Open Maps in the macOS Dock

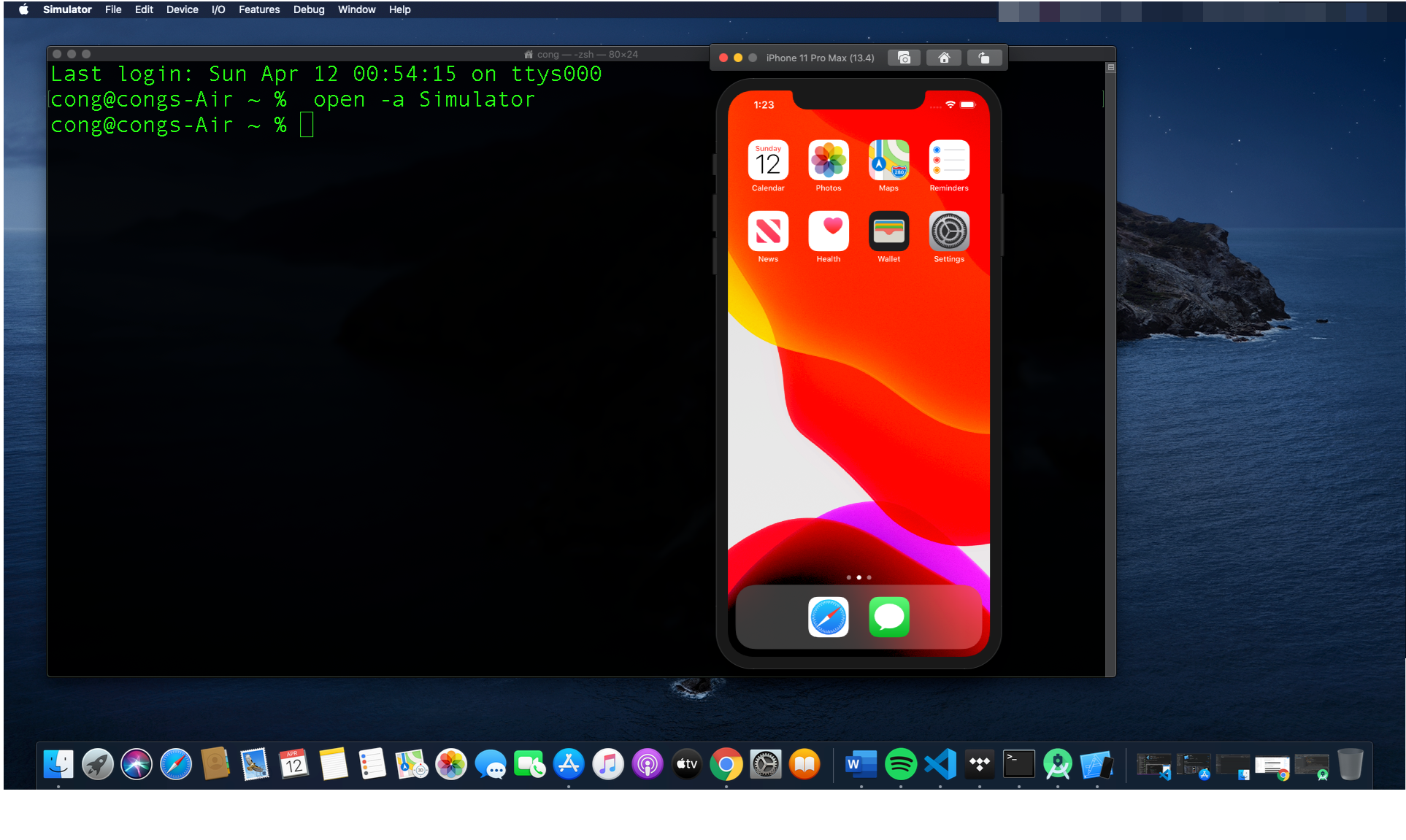[412, 765]
